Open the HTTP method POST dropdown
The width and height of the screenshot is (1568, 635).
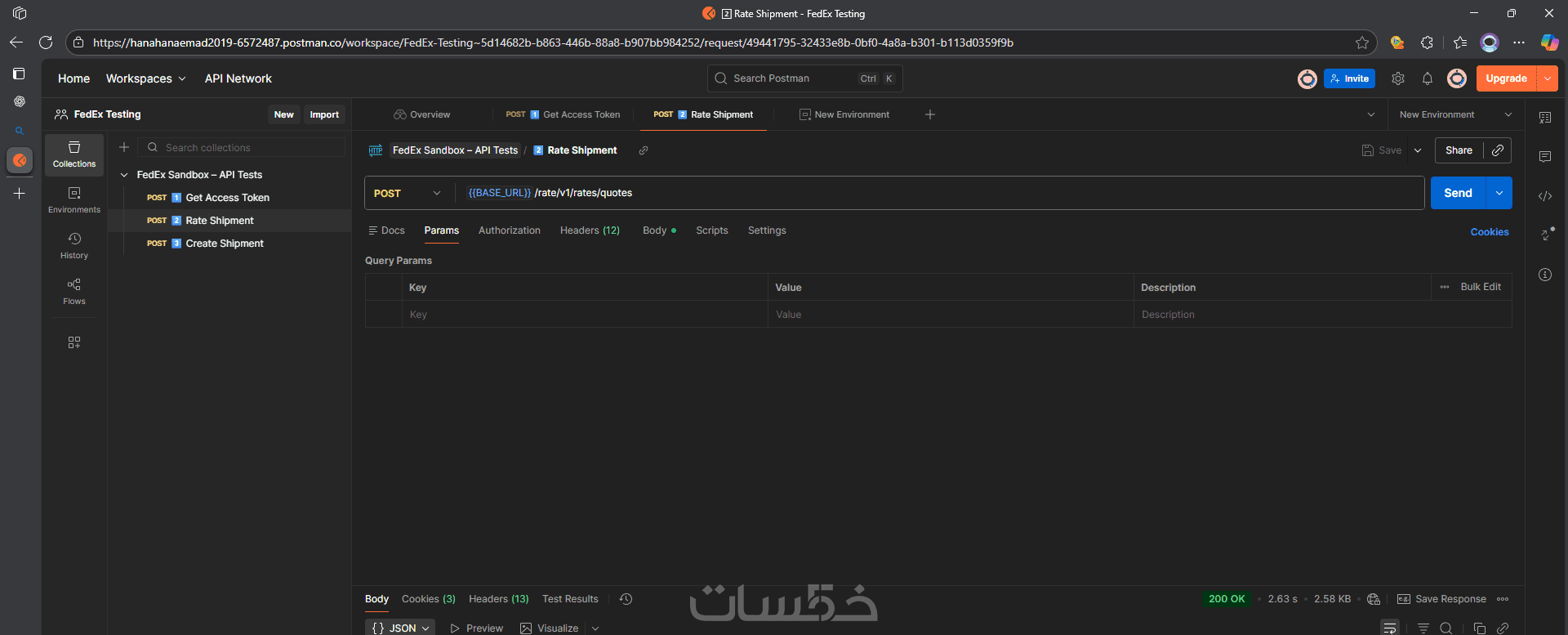click(408, 193)
